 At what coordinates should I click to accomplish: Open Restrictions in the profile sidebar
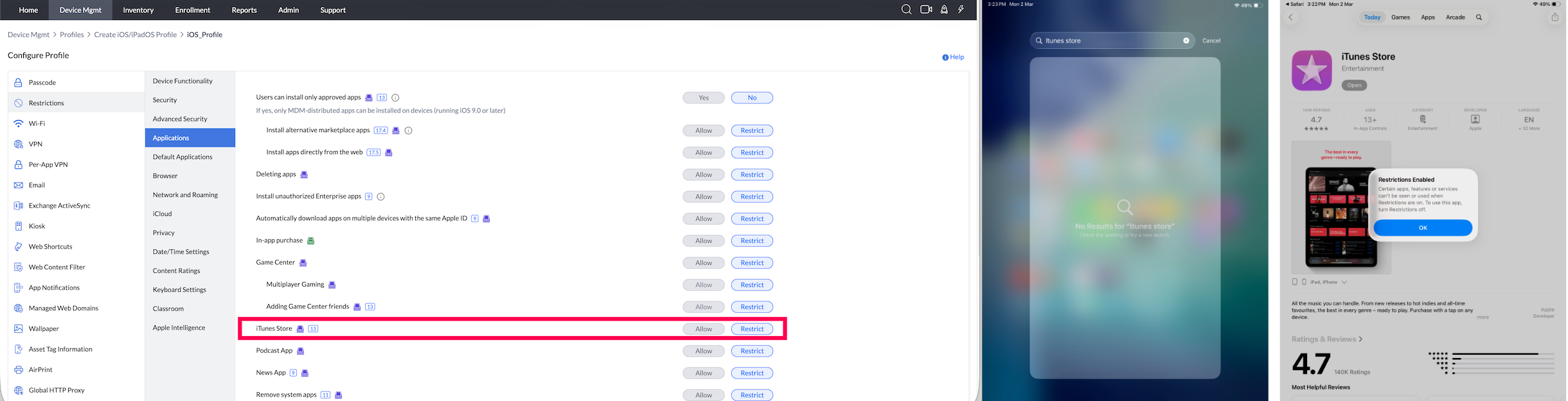click(x=76, y=103)
